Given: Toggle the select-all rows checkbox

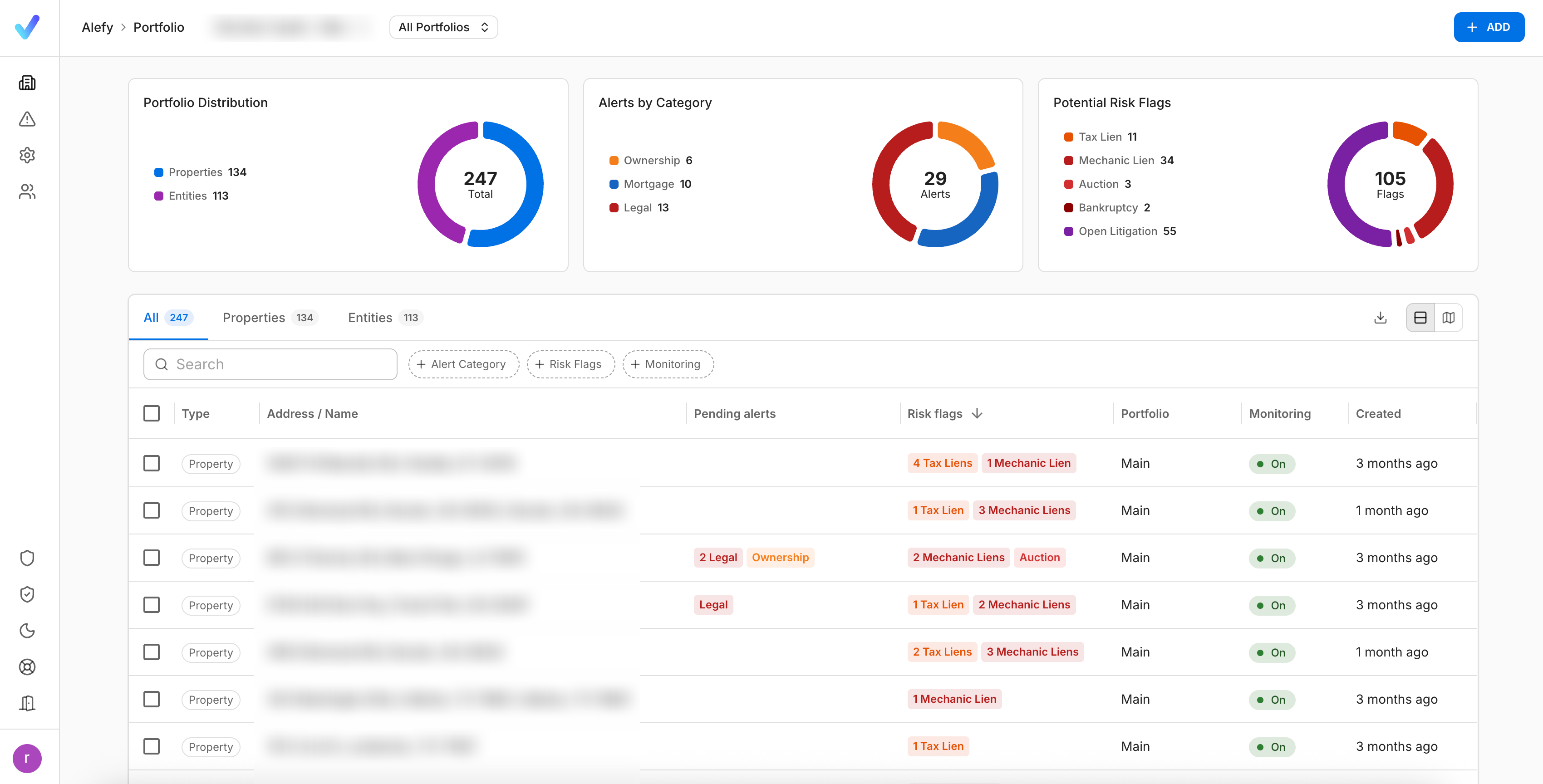Looking at the screenshot, I should 152,413.
